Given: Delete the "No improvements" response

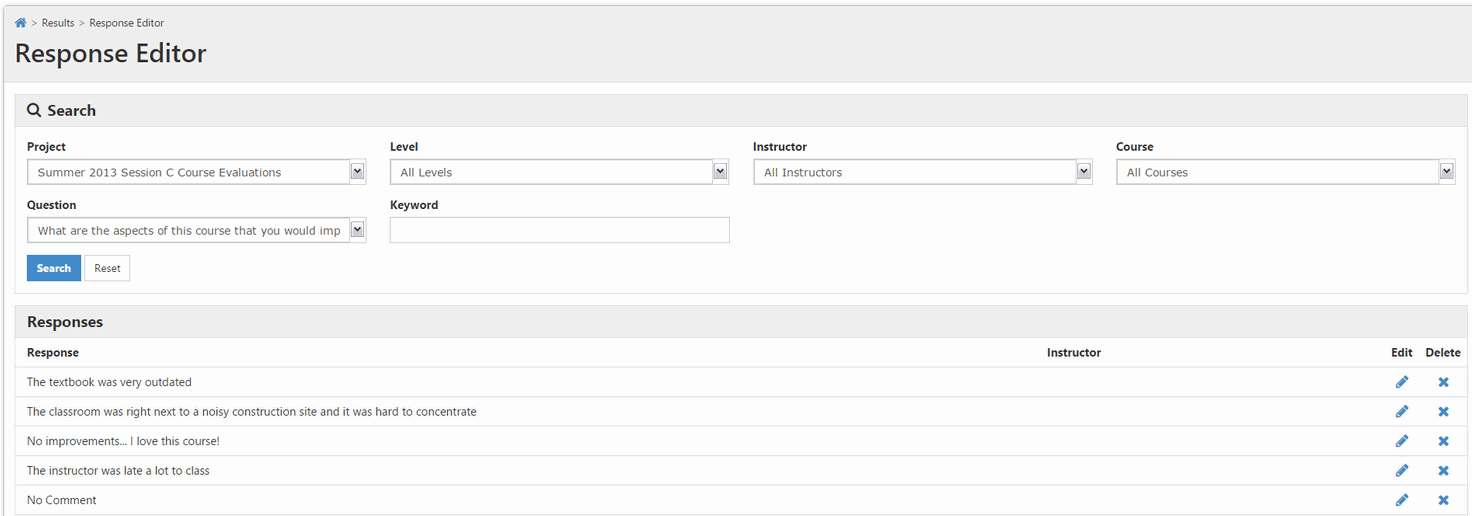Looking at the screenshot, I should point(1443,441).
